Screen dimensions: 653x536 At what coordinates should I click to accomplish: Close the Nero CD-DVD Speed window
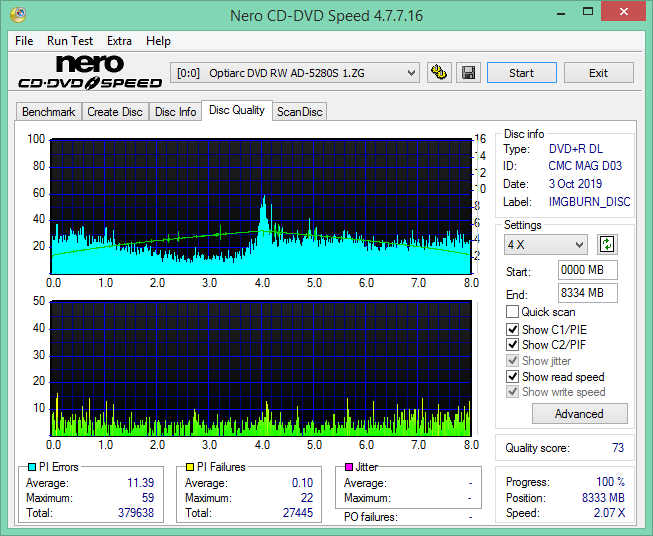[x=623, y=12]
